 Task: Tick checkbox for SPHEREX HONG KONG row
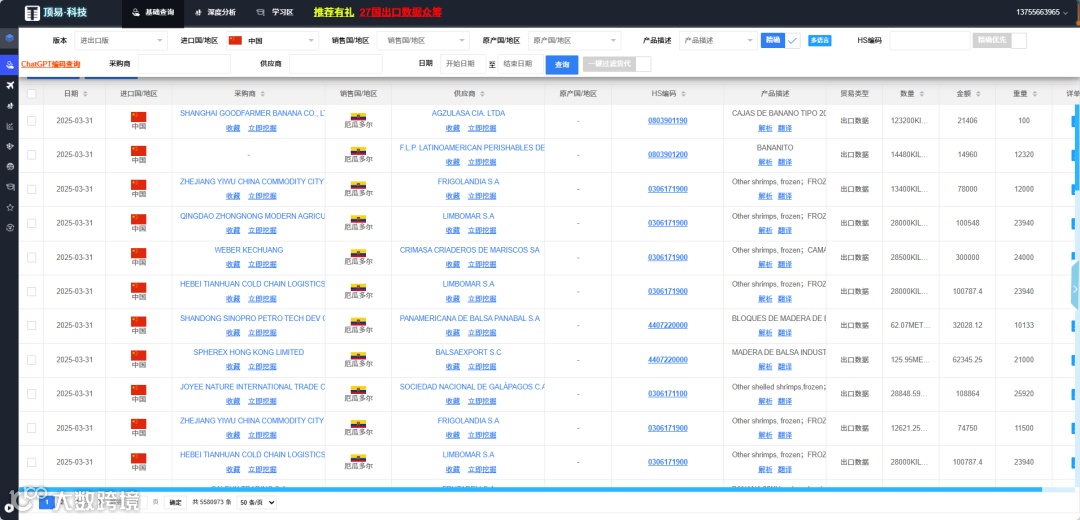tap(32, 360)
